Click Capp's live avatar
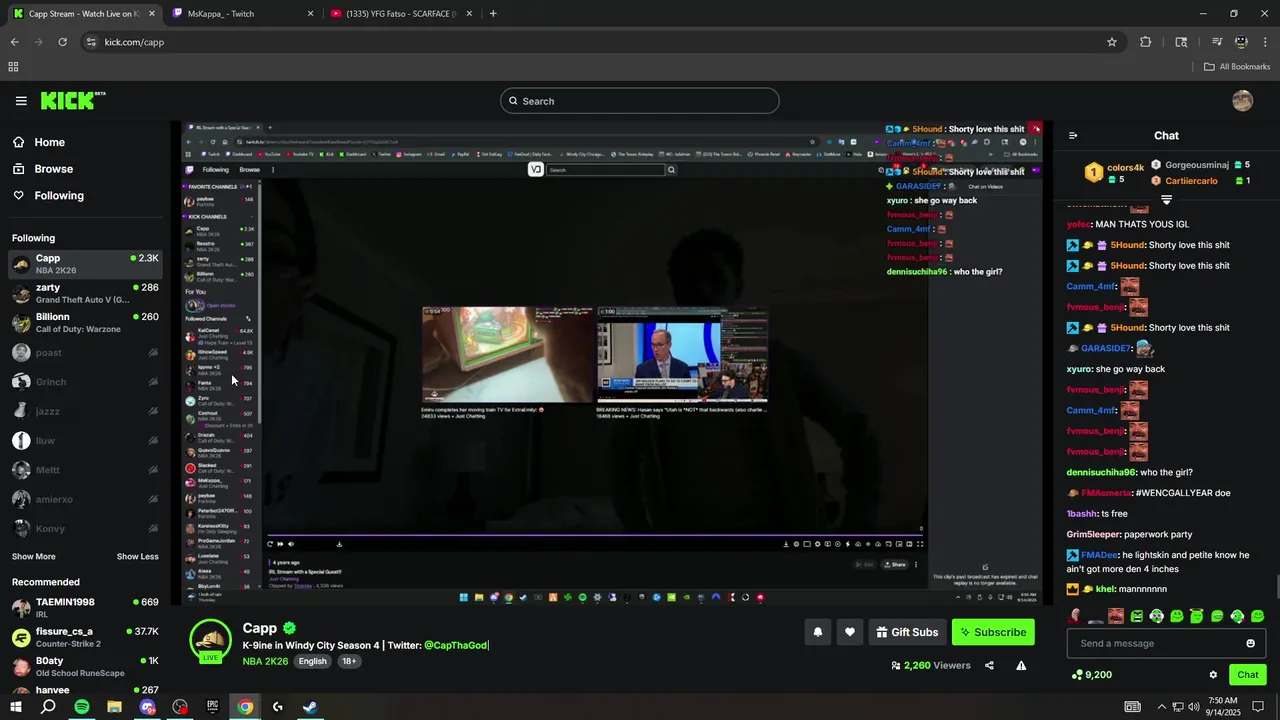The image size is (1280, 720). point(210,640)
